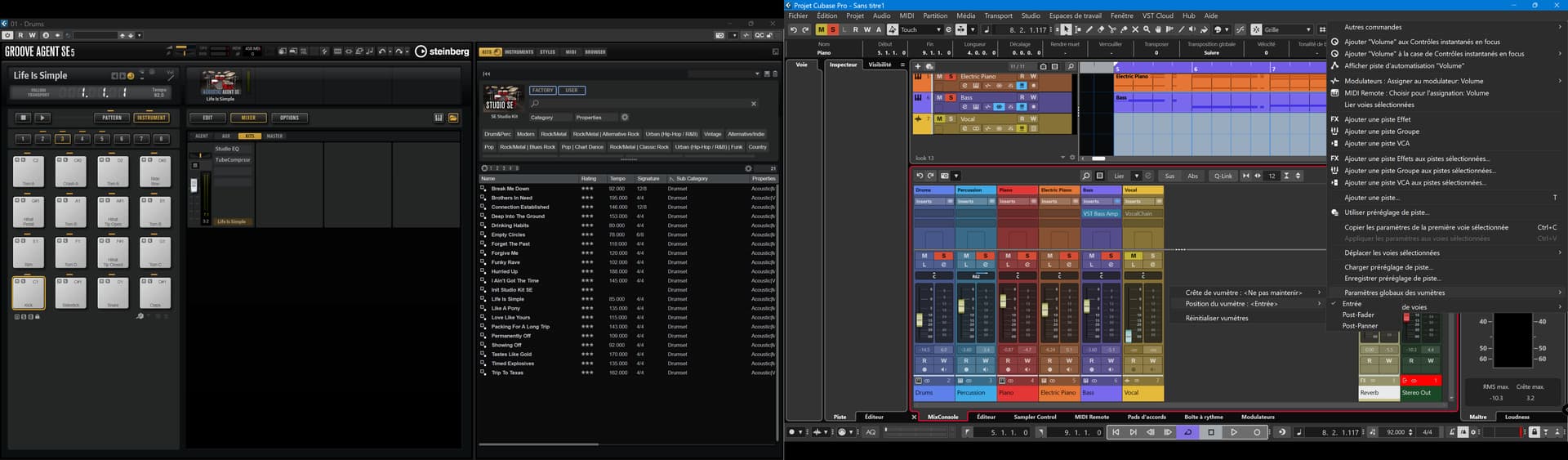This screenshot has width=1568, height=460.
Task: Select pad group 5 in Groove Agent
Action: pos(102,139)
